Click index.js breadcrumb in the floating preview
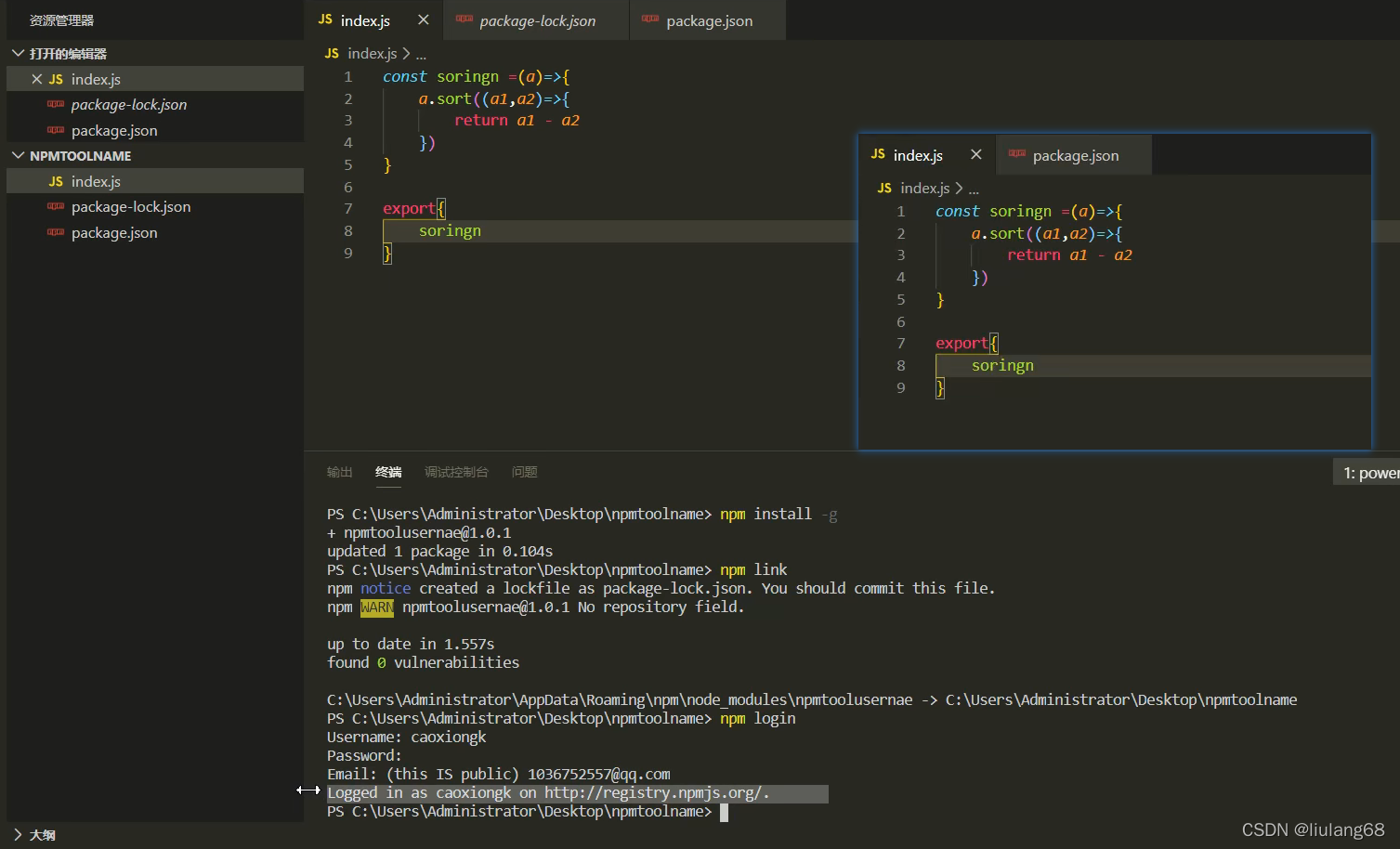 pos(924,189)
